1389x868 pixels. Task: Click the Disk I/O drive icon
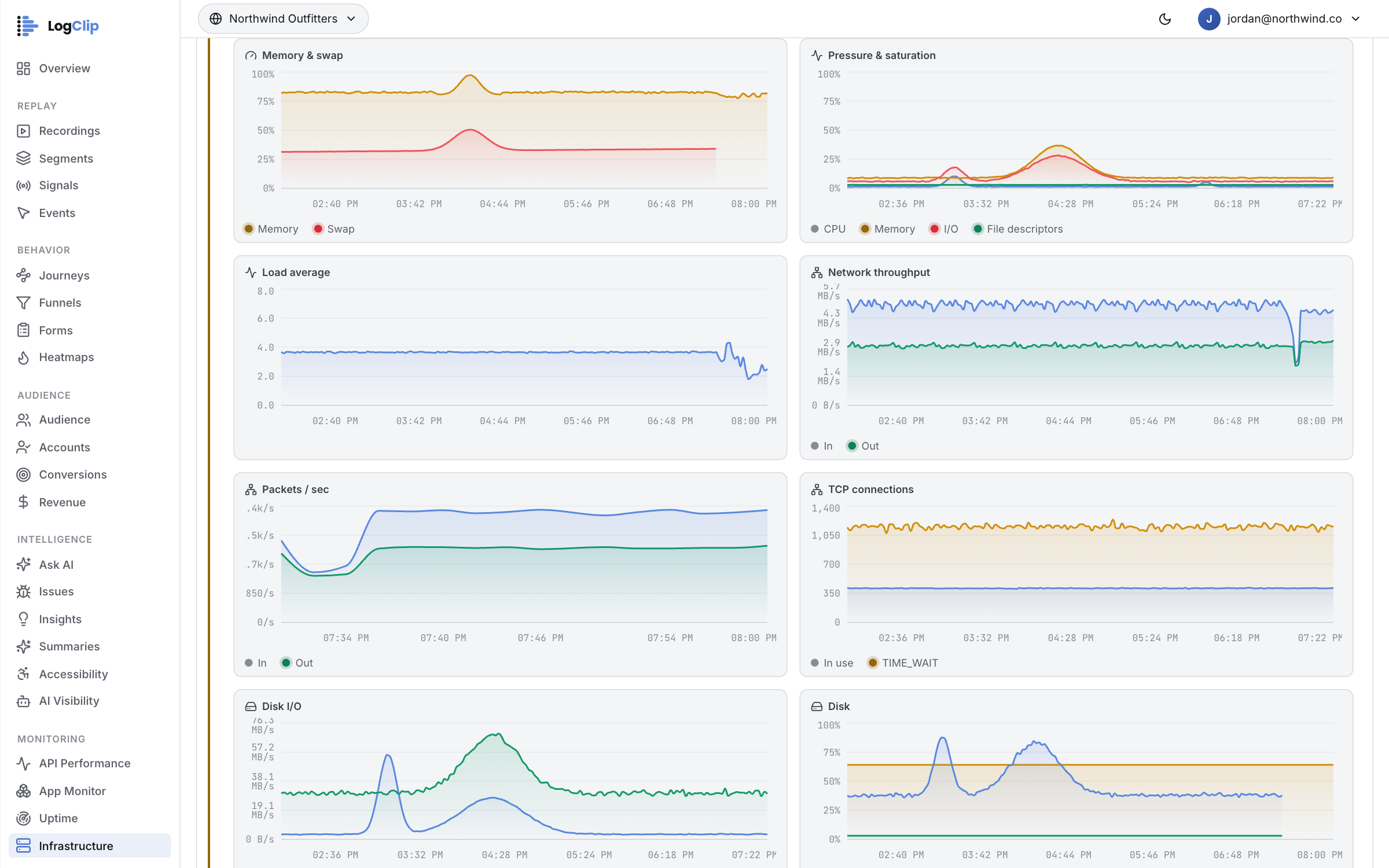pyautogui.click(x=251, y=707)
